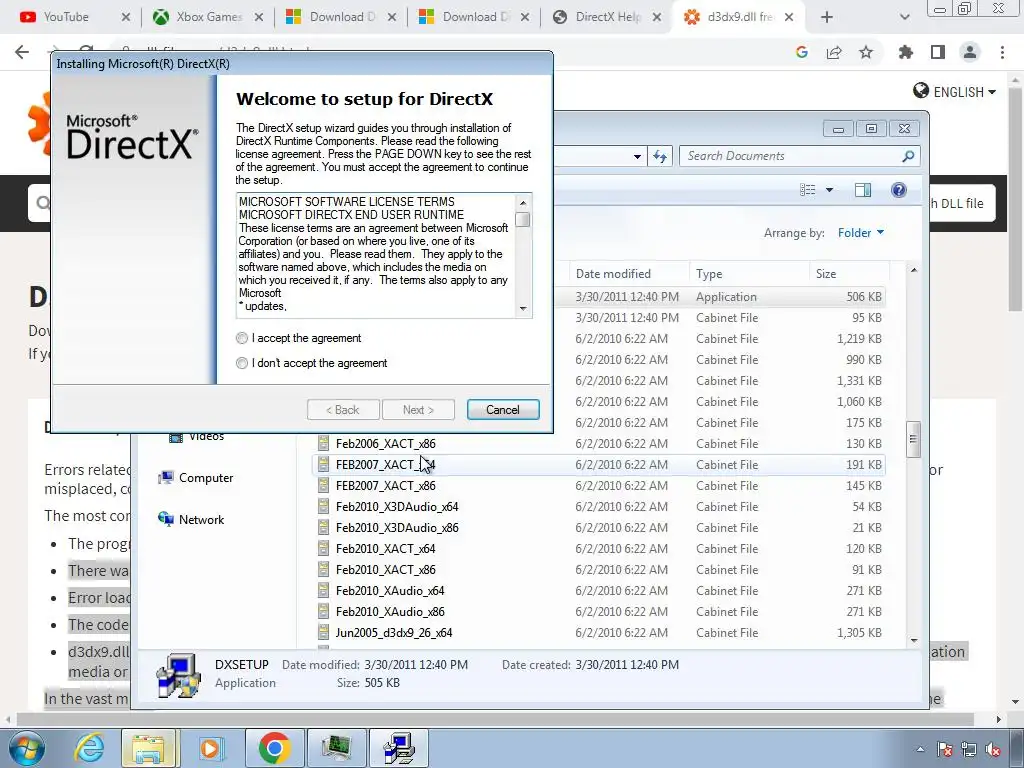
Task: Select "I accept the agreement" radio button
Action: (x=242, y=338)
